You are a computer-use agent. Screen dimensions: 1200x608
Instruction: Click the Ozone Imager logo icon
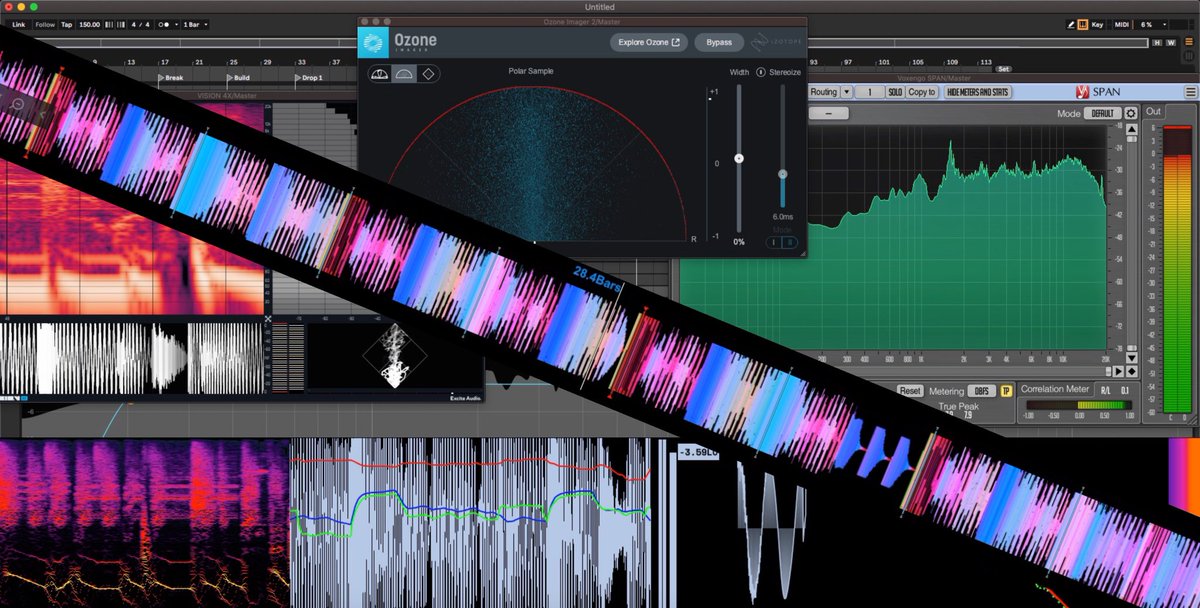[375, 42]
